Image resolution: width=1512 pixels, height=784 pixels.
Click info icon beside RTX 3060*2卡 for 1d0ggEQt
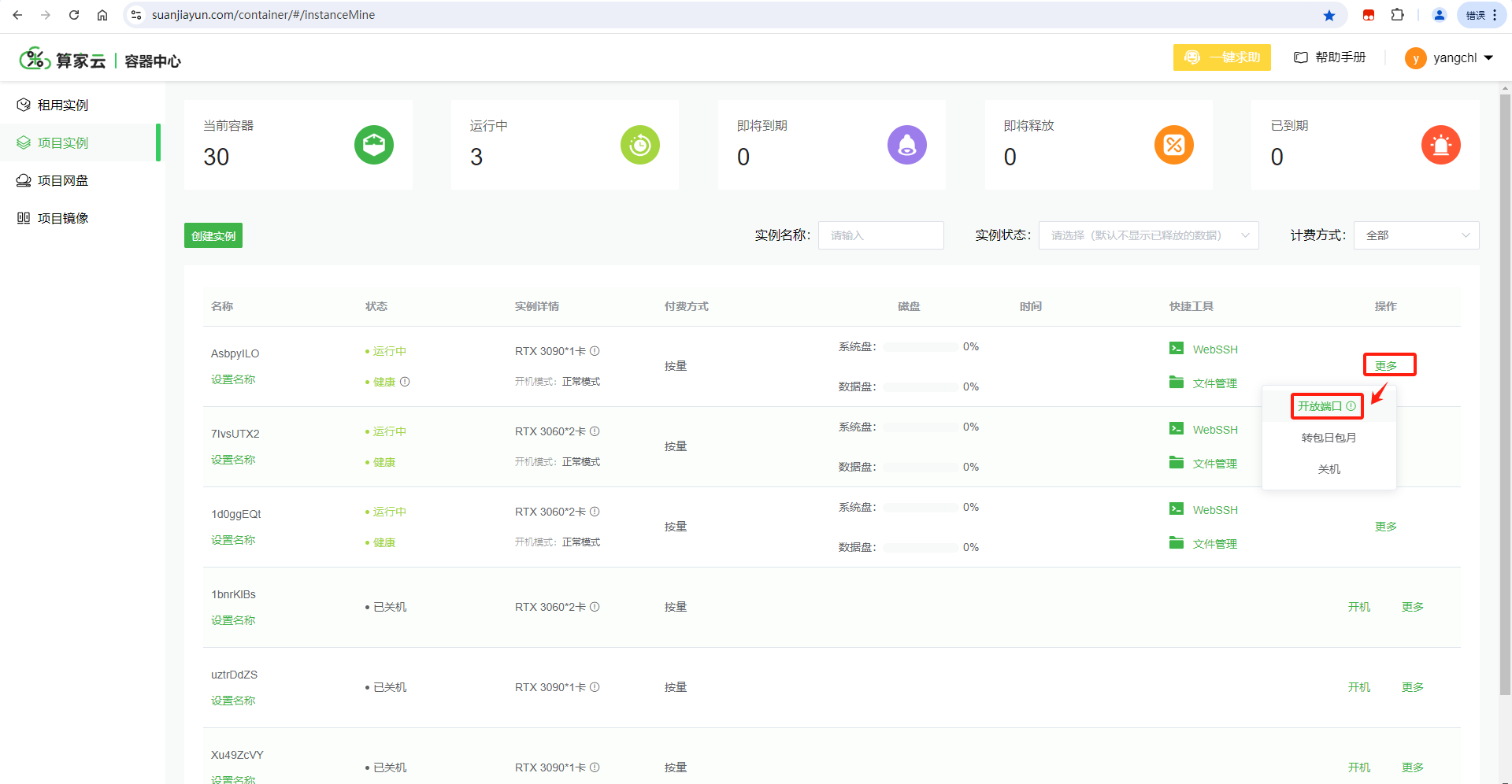pos(595,512)
